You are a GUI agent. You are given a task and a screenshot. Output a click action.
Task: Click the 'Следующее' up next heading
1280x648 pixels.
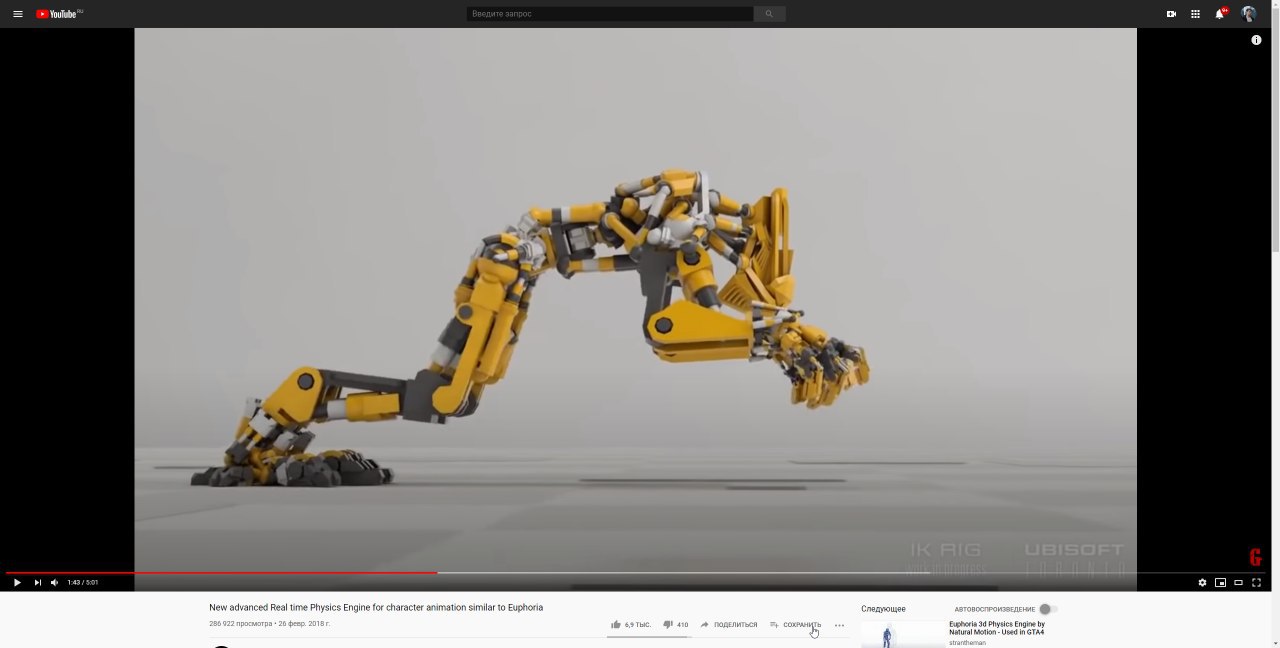click(x=883, y=609)
